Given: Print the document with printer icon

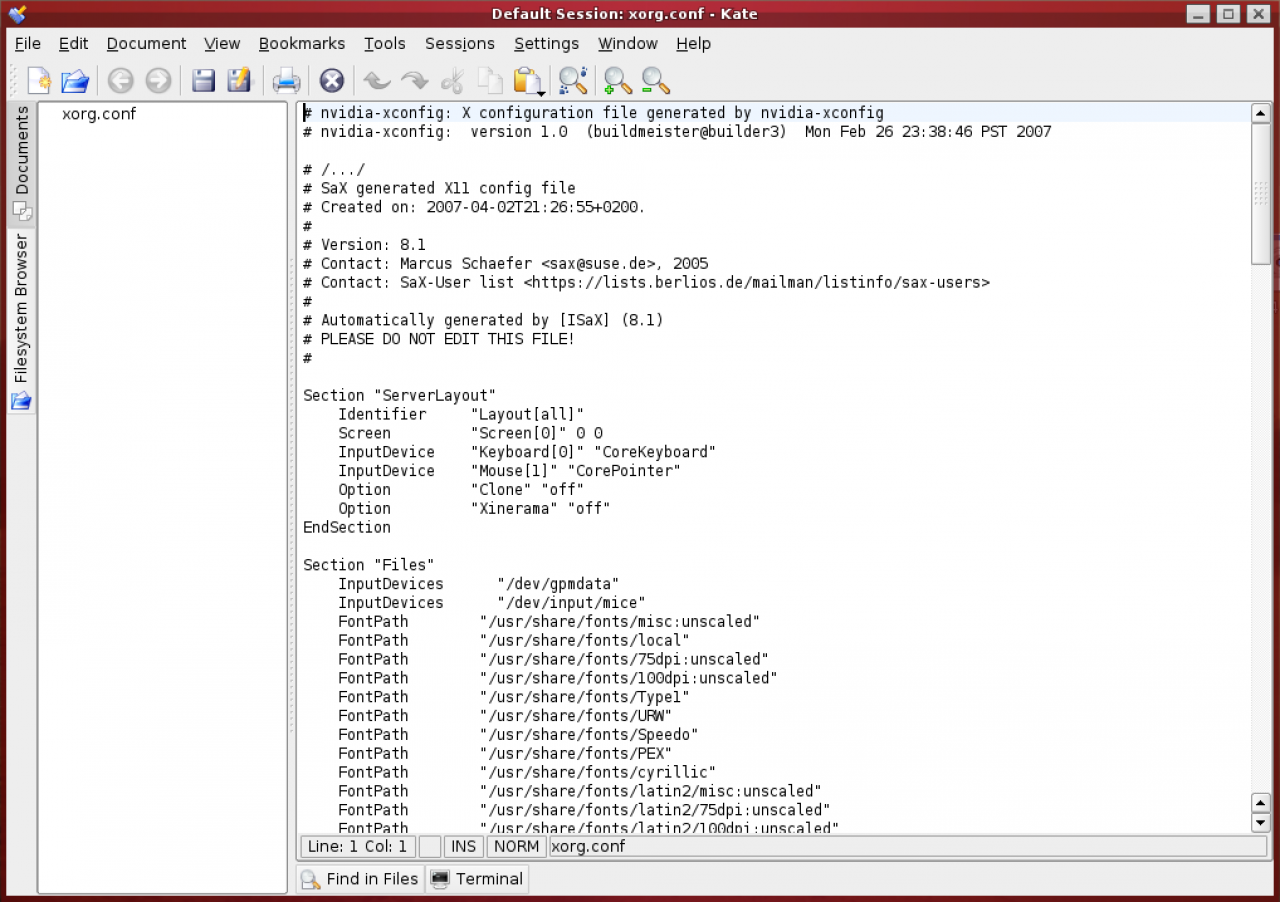Looking at the screenshot, I should [286, 80].
